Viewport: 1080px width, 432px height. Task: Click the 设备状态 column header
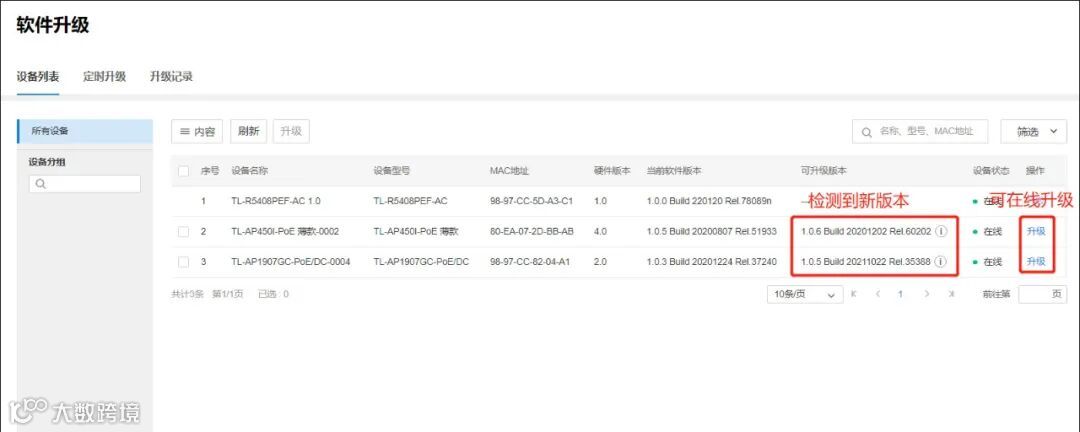coord(991,171)
